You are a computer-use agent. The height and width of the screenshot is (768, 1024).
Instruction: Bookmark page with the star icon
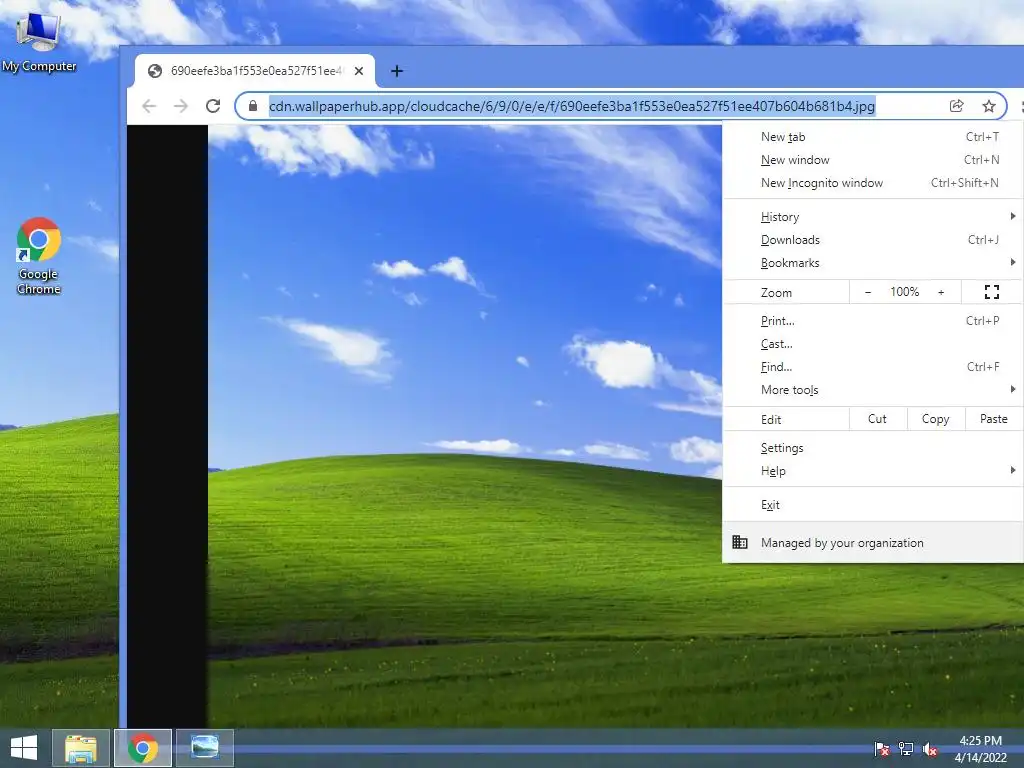989,106
